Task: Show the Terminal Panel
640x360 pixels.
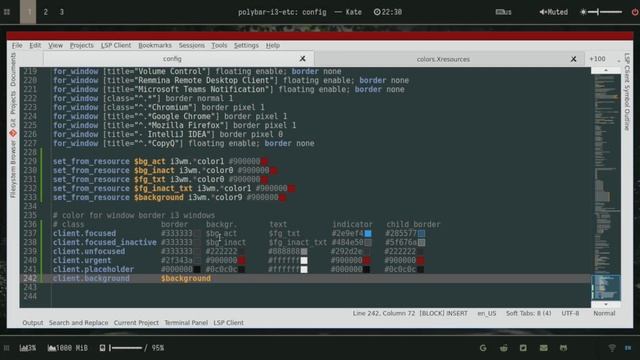Action: pos(186,322)
